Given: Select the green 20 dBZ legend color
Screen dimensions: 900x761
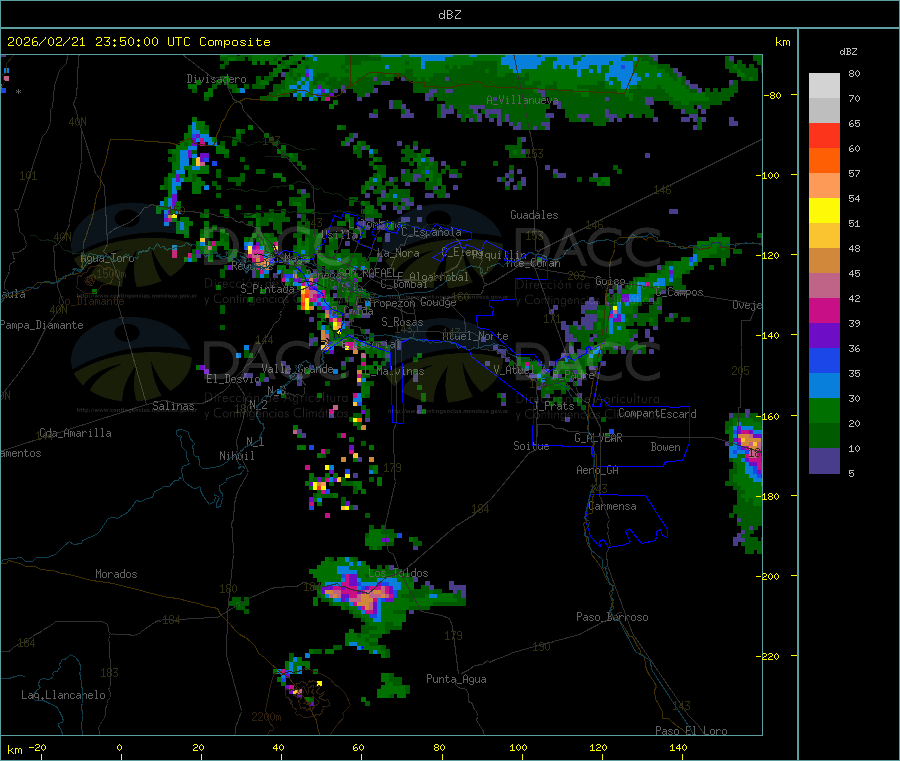Looking at the screenshot, I should 824,410.
